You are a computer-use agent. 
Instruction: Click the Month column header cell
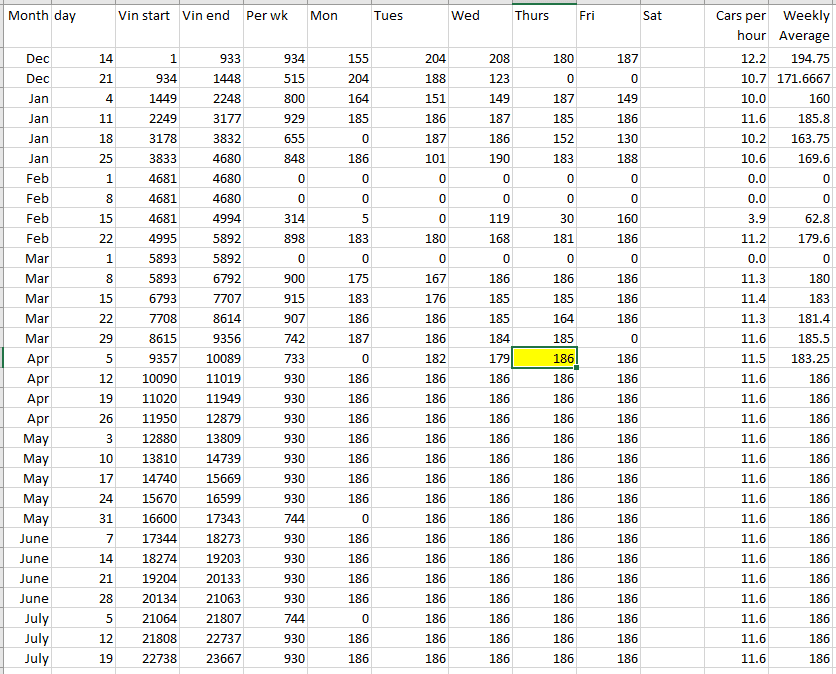coord(26,17)
